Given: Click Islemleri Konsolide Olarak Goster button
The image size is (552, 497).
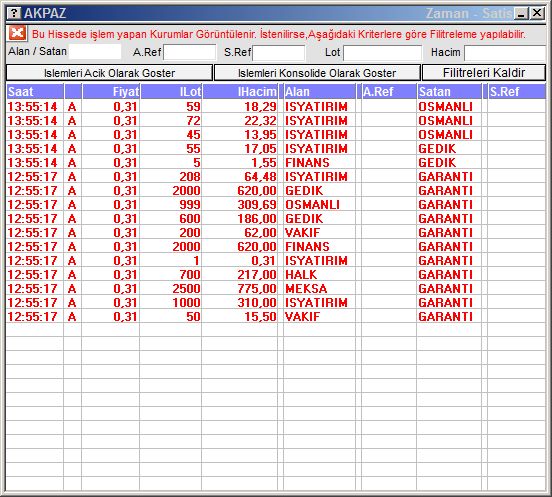Looking at the screenshot, I should tap(317, 73).
